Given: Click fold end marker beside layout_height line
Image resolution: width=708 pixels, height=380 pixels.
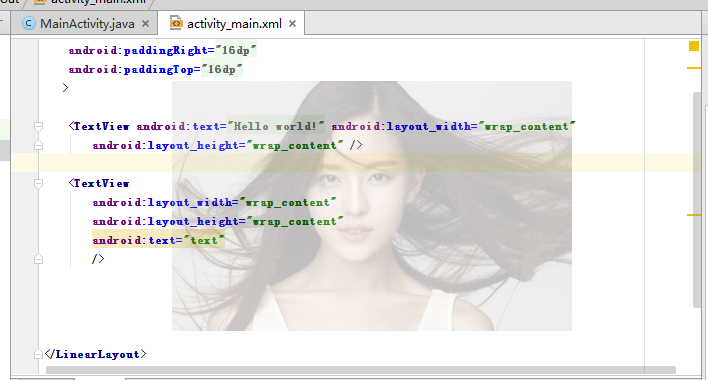Looking at the screenshot, I should click(38, 145).
